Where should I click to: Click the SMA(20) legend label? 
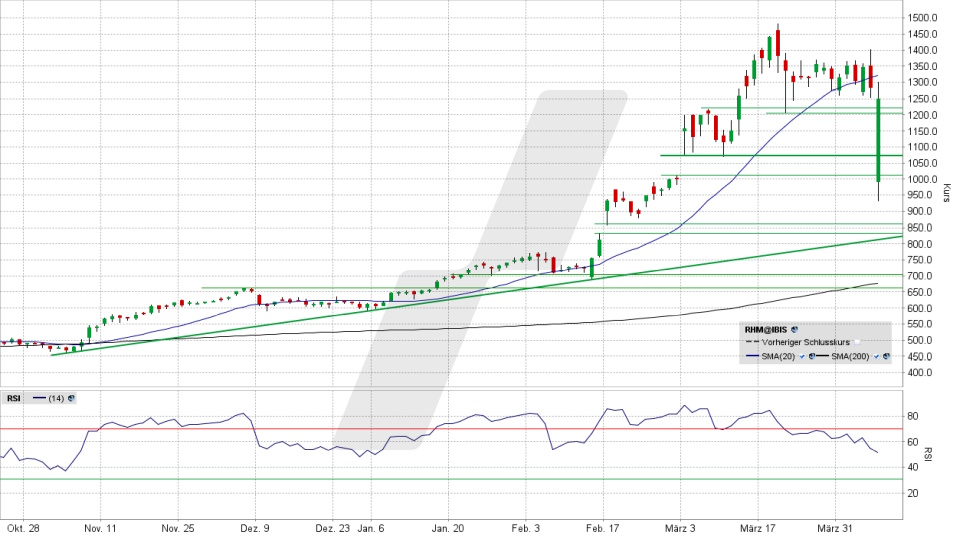pos(778,356)
